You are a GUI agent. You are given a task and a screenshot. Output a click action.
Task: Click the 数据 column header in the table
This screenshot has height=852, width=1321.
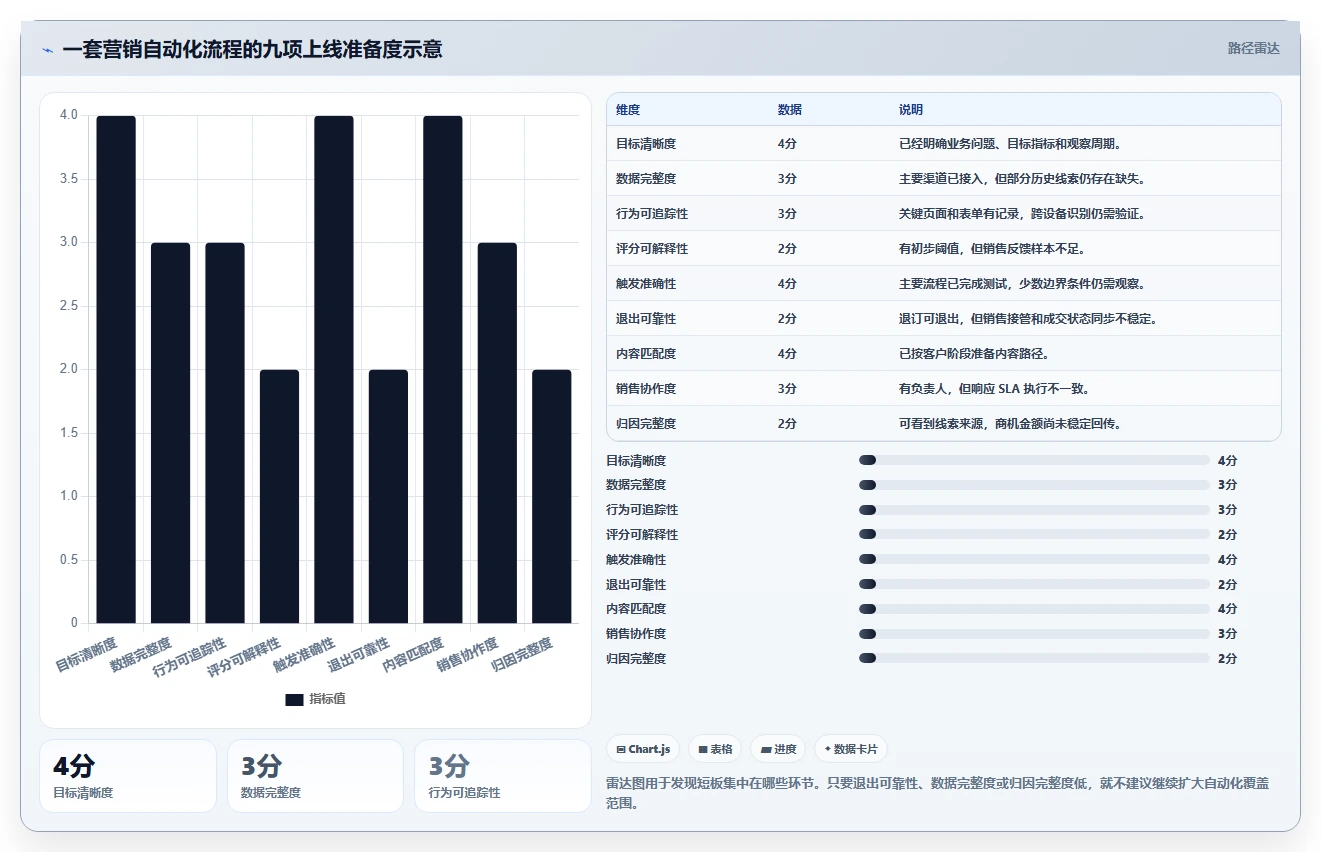click(x=790, y=109)
